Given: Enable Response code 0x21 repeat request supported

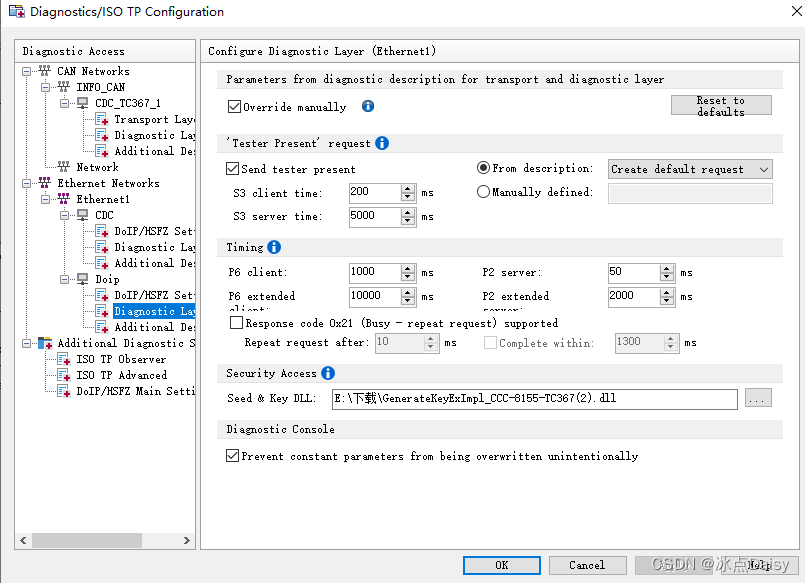Looking at the screenshot, I should tap(236, 323).
